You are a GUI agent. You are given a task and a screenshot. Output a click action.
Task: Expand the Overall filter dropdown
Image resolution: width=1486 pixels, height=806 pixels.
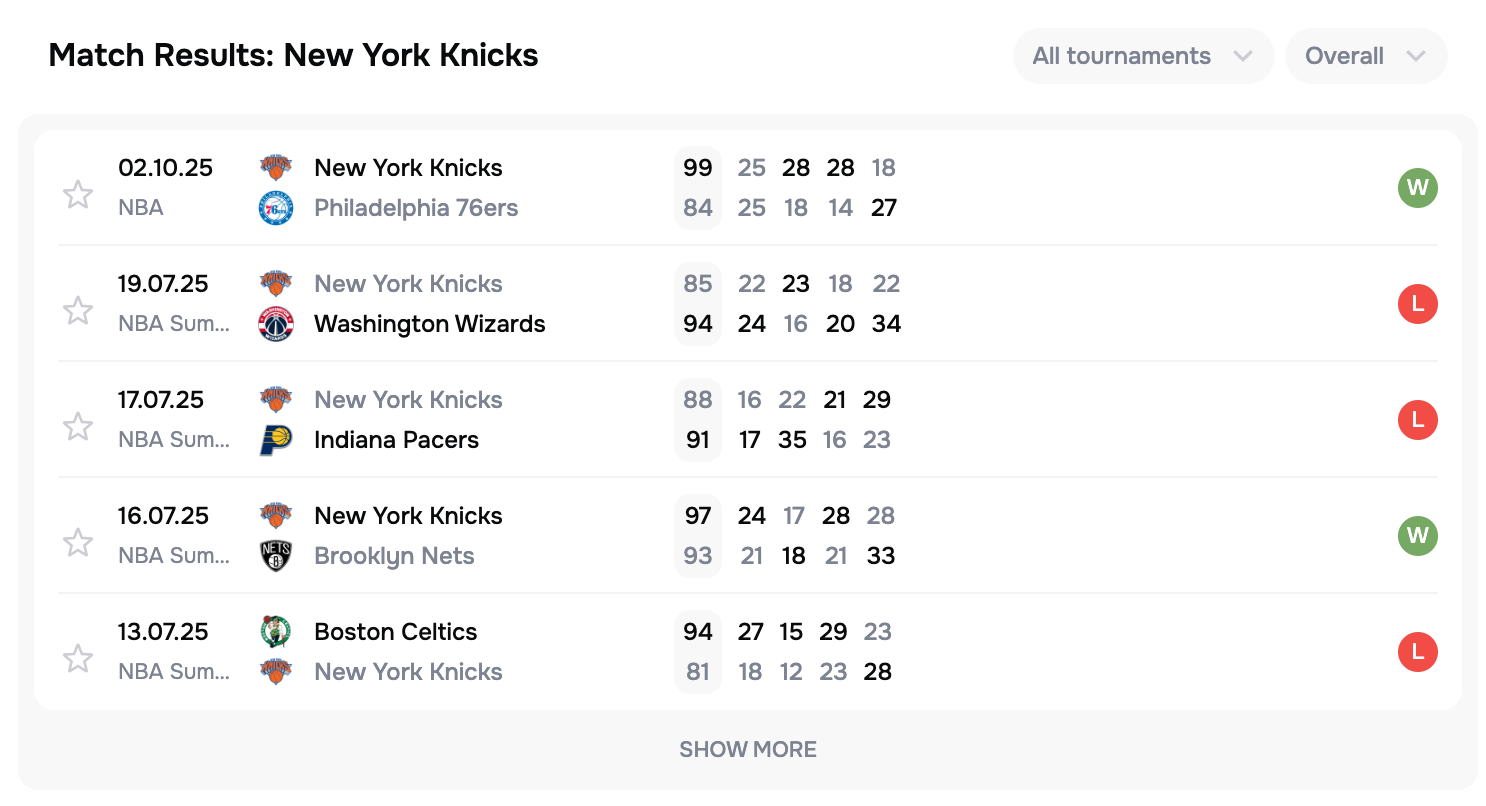coord(1365,56)
